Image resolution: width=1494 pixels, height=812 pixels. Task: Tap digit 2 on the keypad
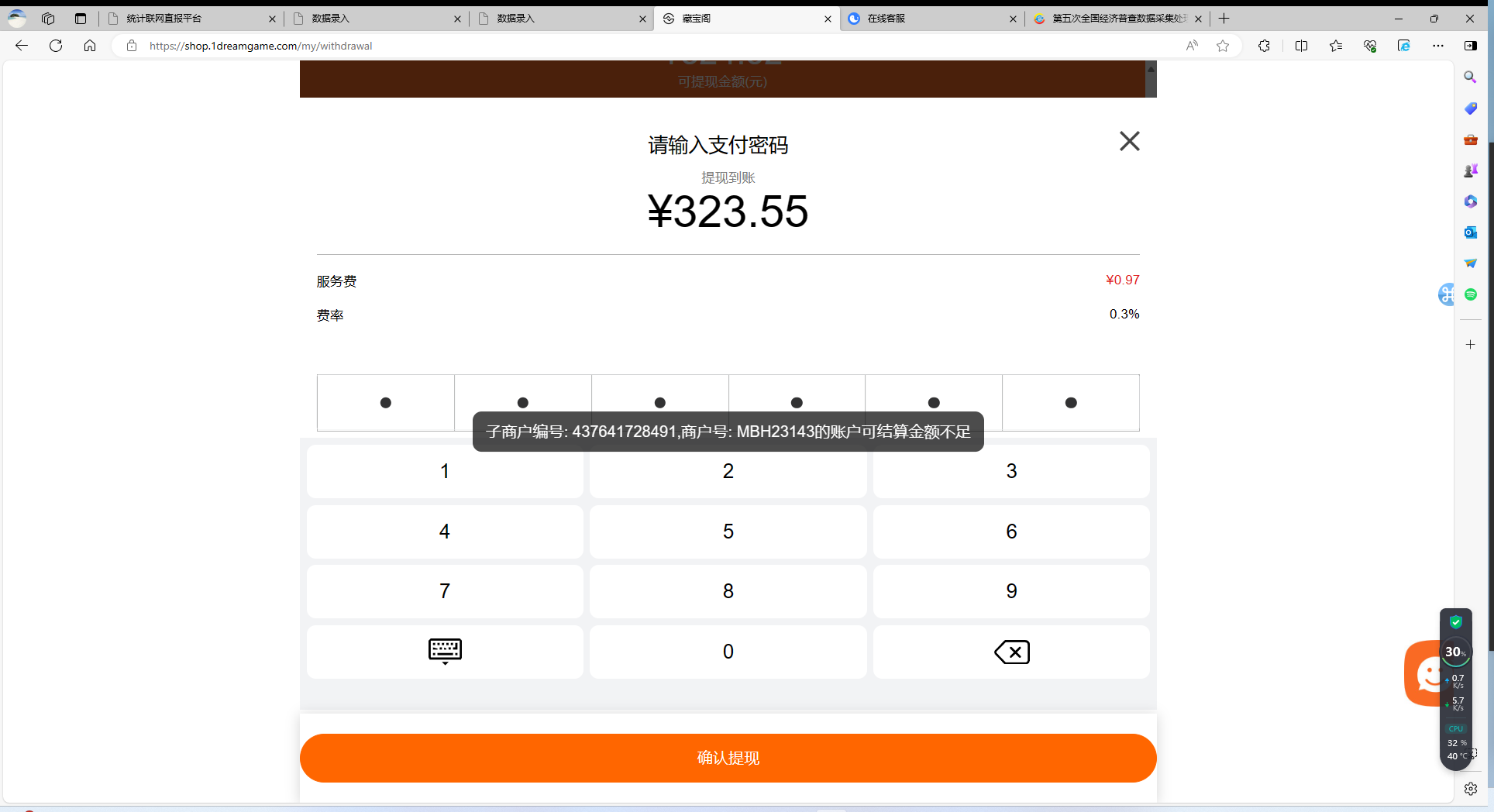[x=728, y=471]
